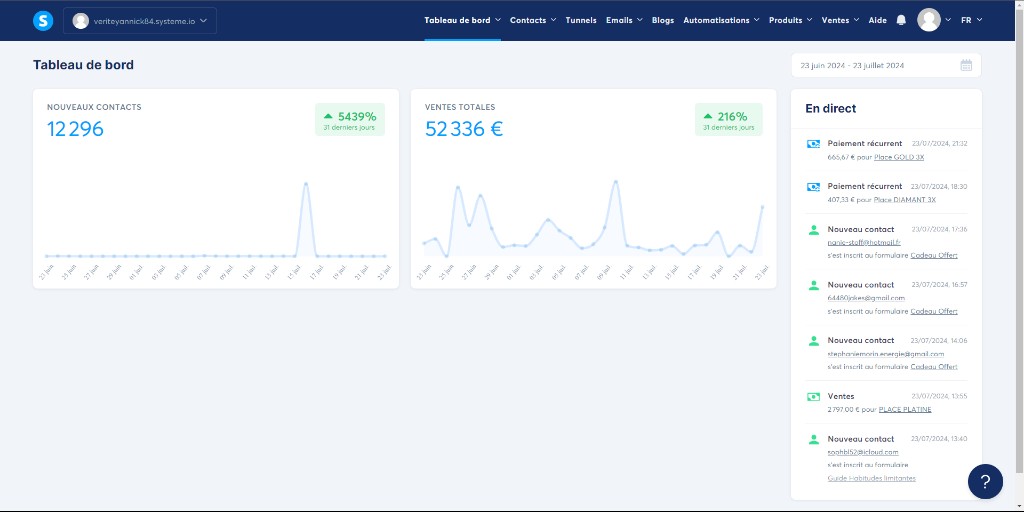Open the FR language dropdown
The width and height of the screenshot is (1024, 512).
click(971, 20)
